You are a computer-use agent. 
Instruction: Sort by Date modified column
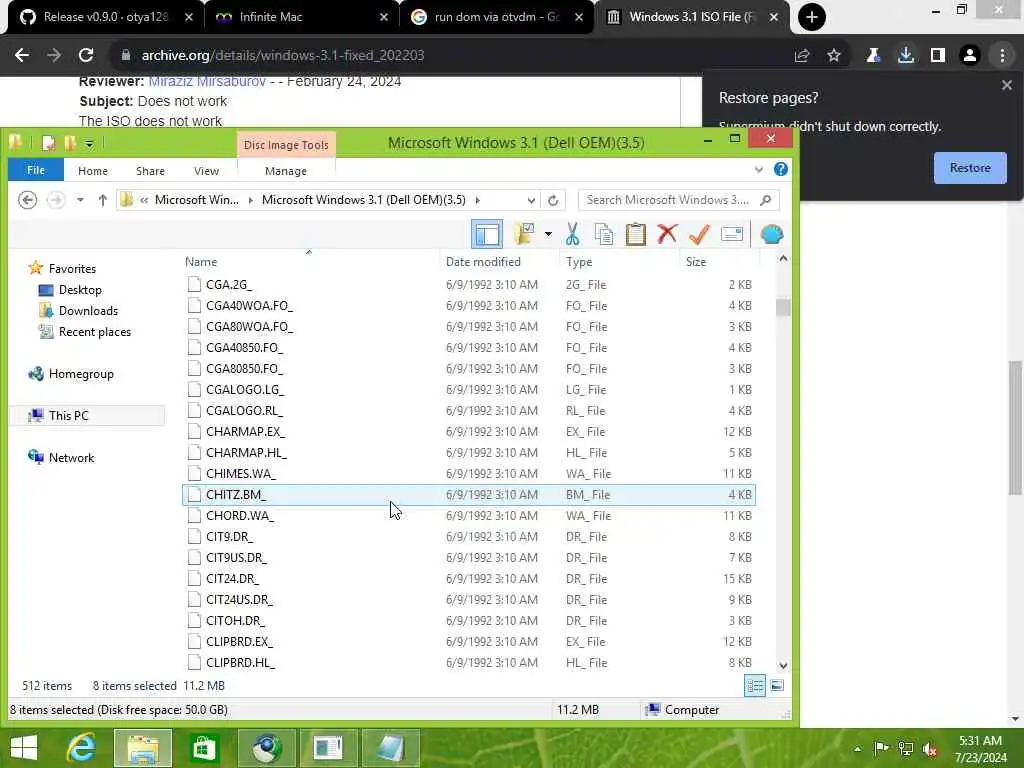click(x=483, y=262)
